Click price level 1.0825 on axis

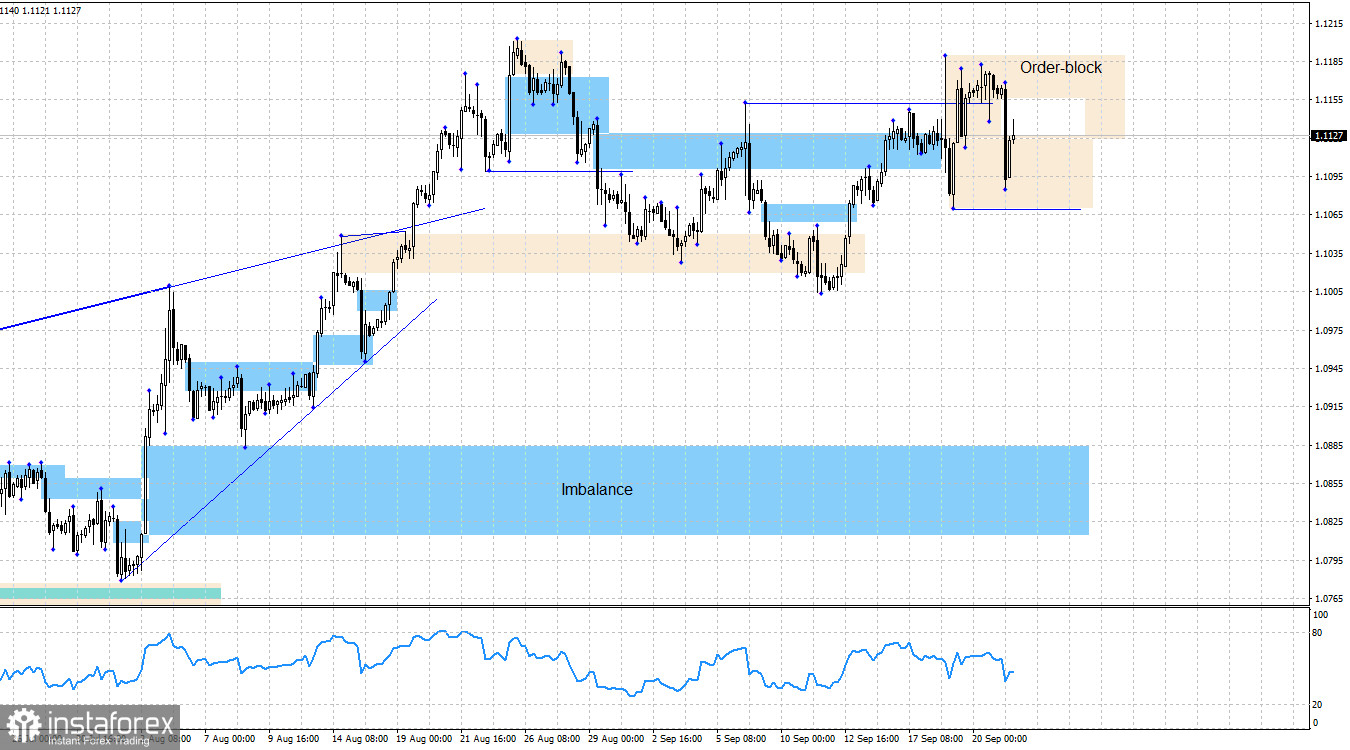pyautogui.click(x=1329, y=522)
